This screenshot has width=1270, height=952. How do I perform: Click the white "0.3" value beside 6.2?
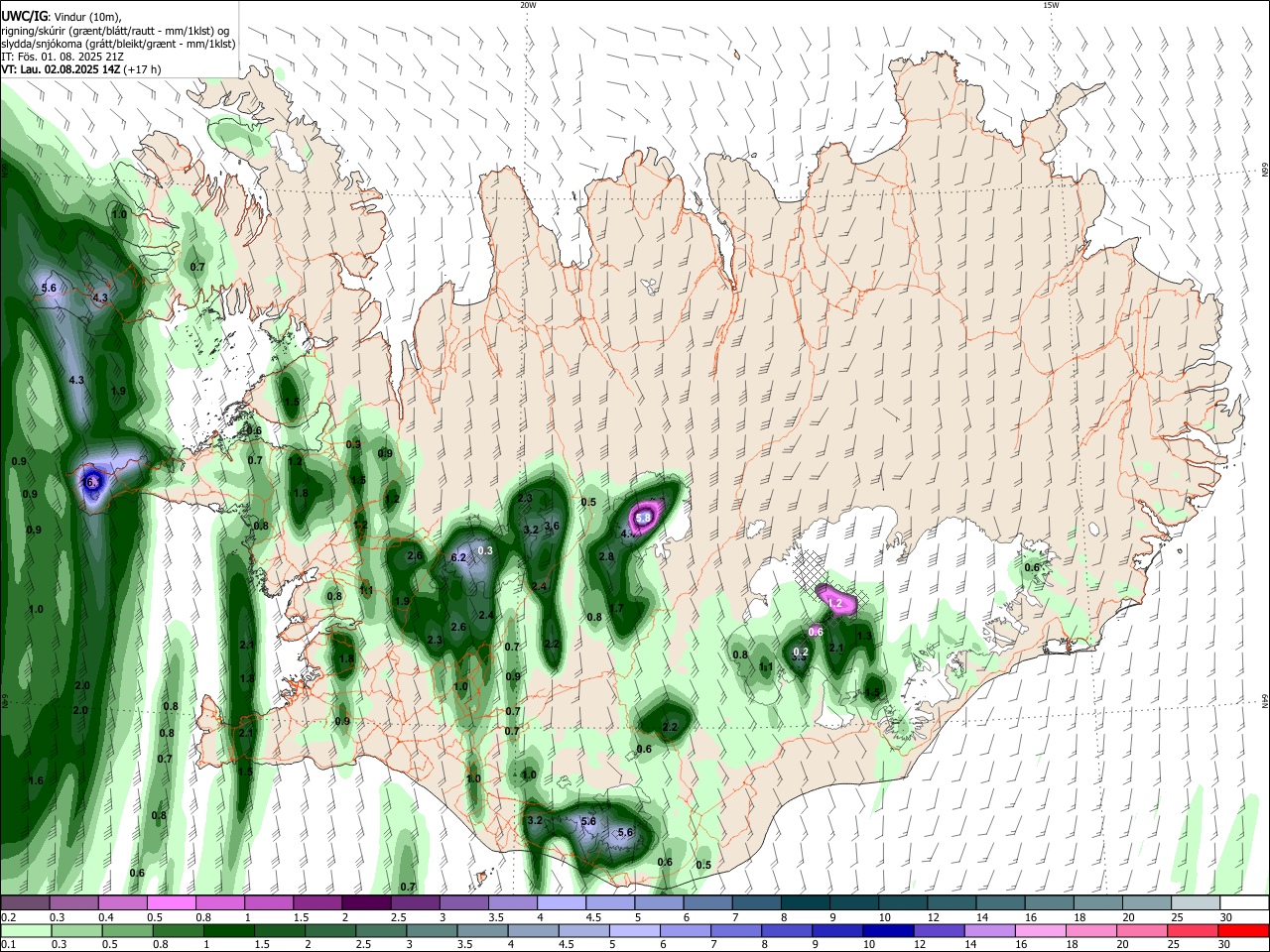click(485, 550)
